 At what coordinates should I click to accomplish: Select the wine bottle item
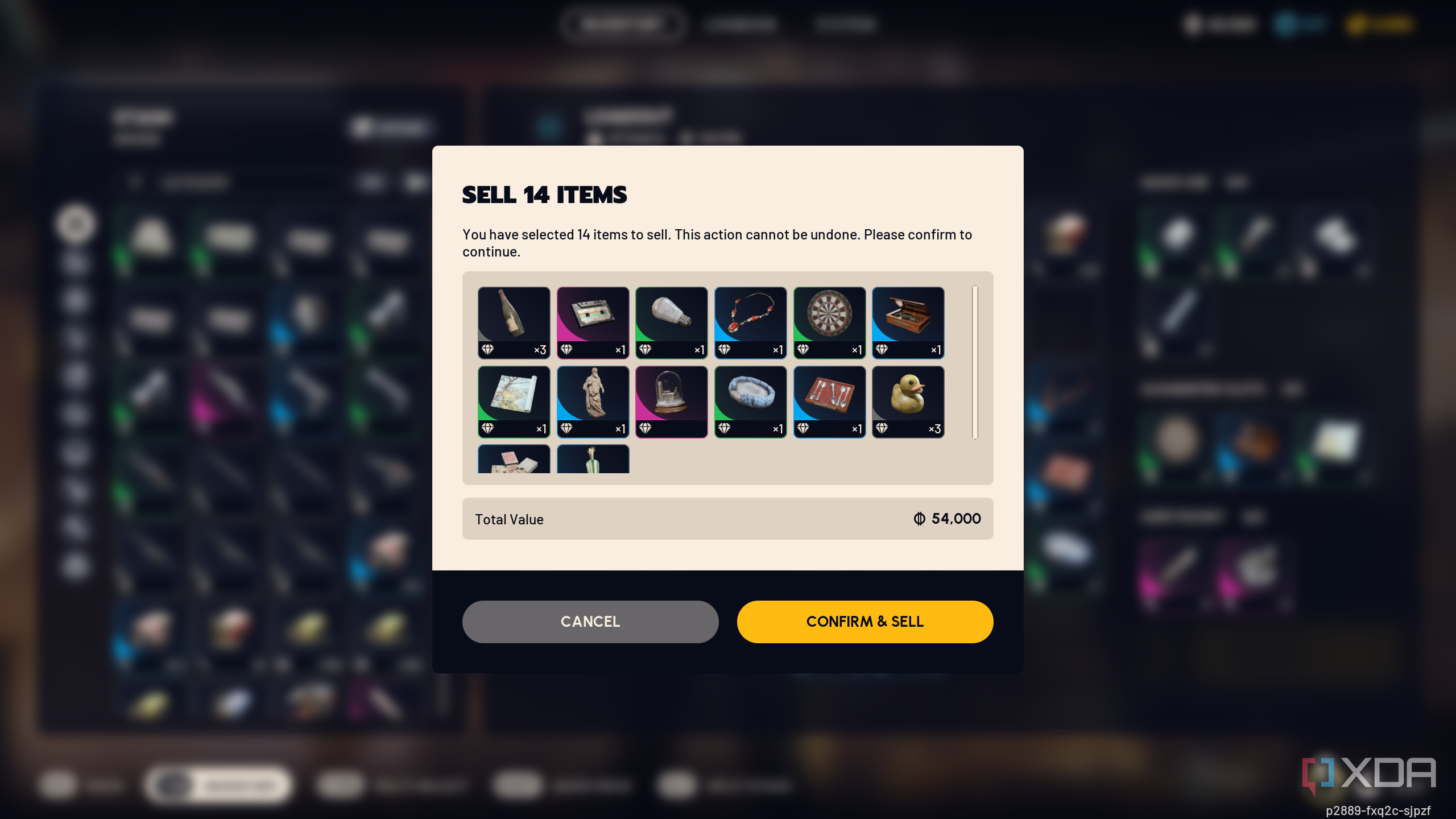pos(514,322)
